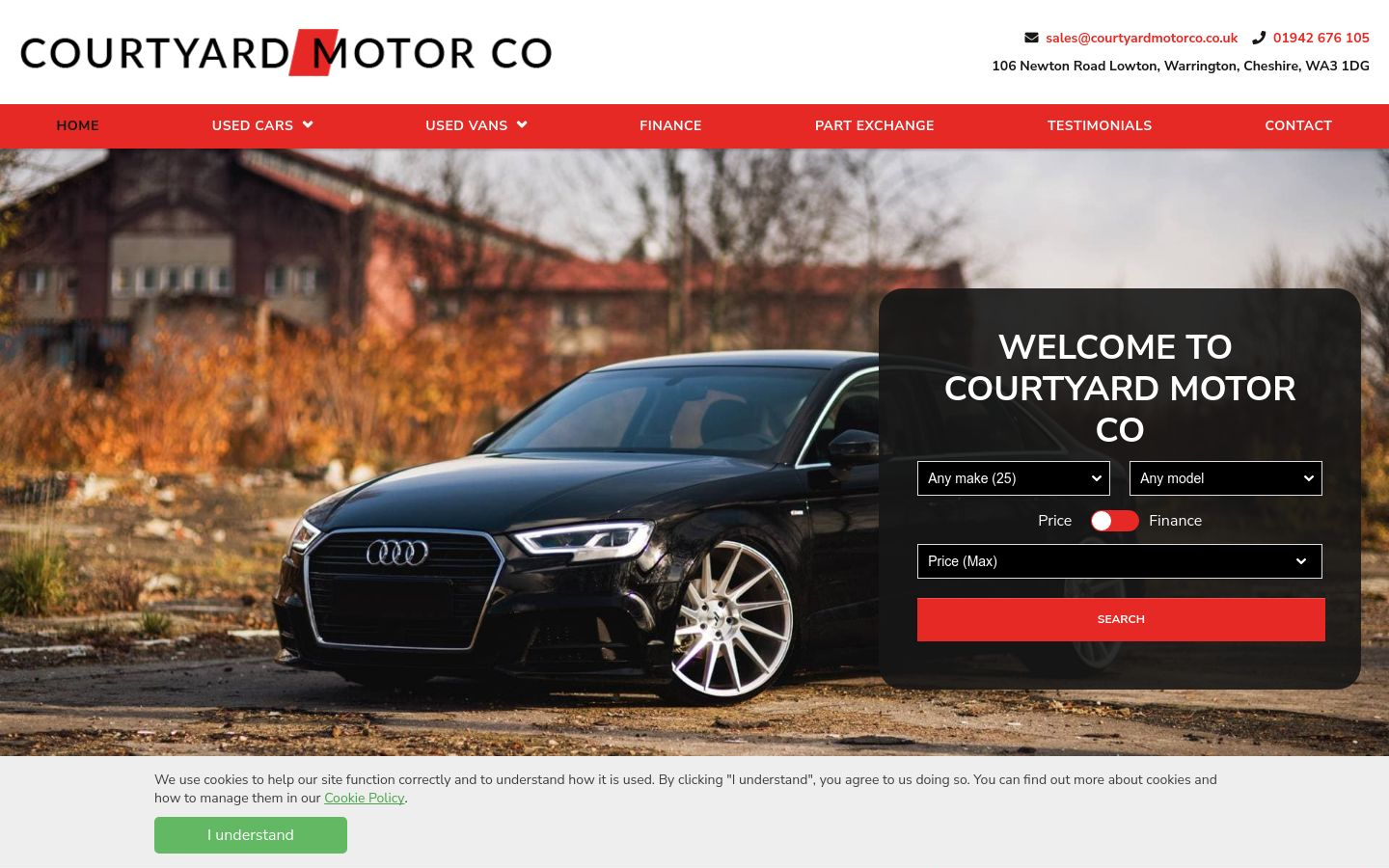1389x868 pixels.
Task: Click the Used Cars chevron arrow
Action: coord(308,124)
